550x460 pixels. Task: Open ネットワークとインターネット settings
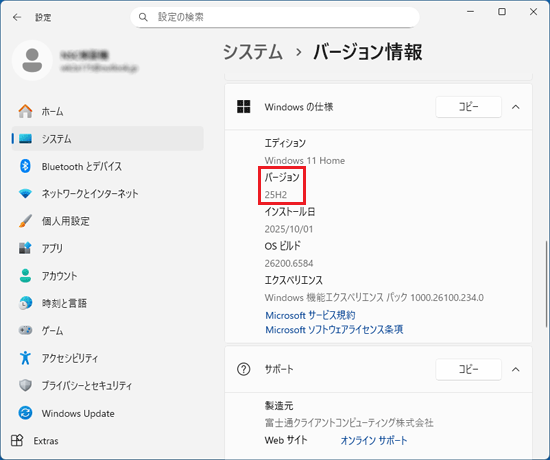pyautogui.click(x=108, y=193)
